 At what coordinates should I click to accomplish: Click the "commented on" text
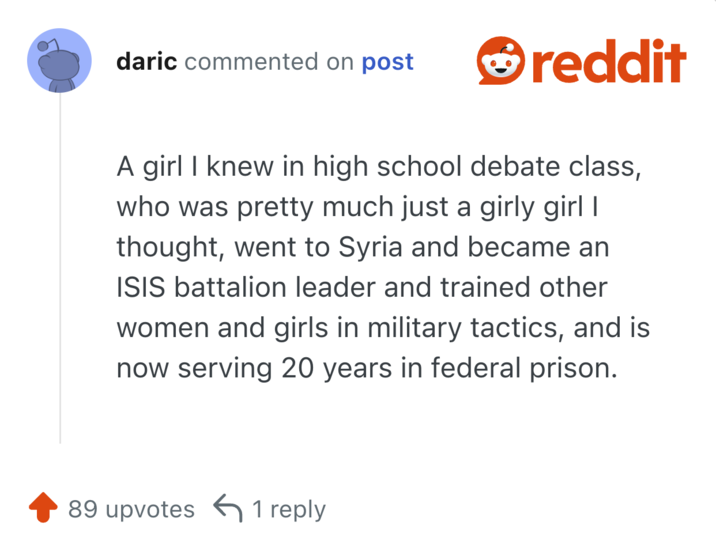click(x=269, y=62)
